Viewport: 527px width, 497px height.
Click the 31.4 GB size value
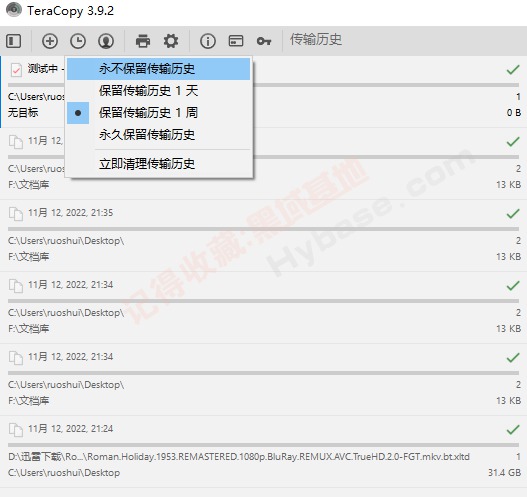504,473
